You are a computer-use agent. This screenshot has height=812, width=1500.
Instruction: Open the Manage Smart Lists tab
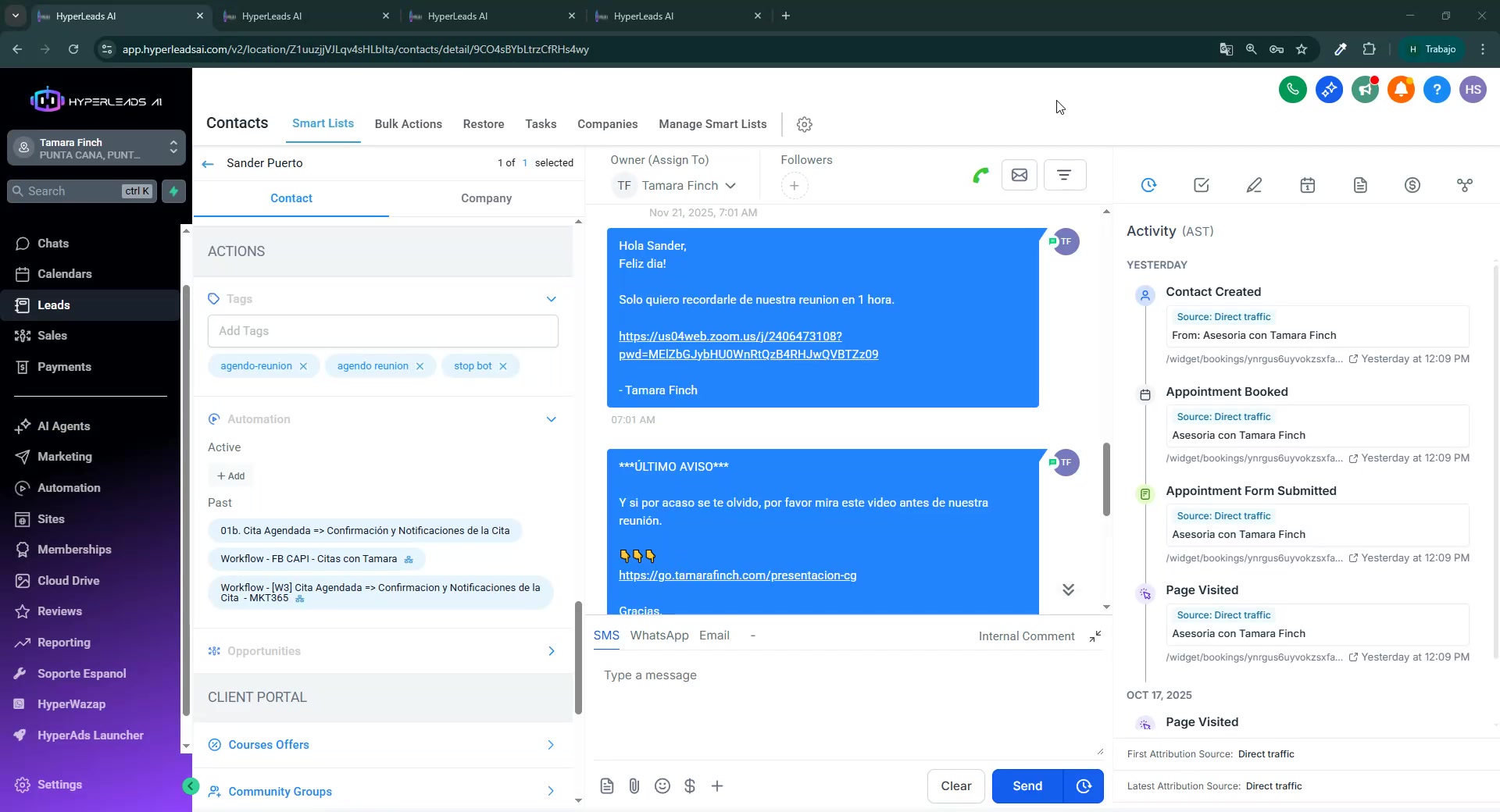tap(712, 124)
